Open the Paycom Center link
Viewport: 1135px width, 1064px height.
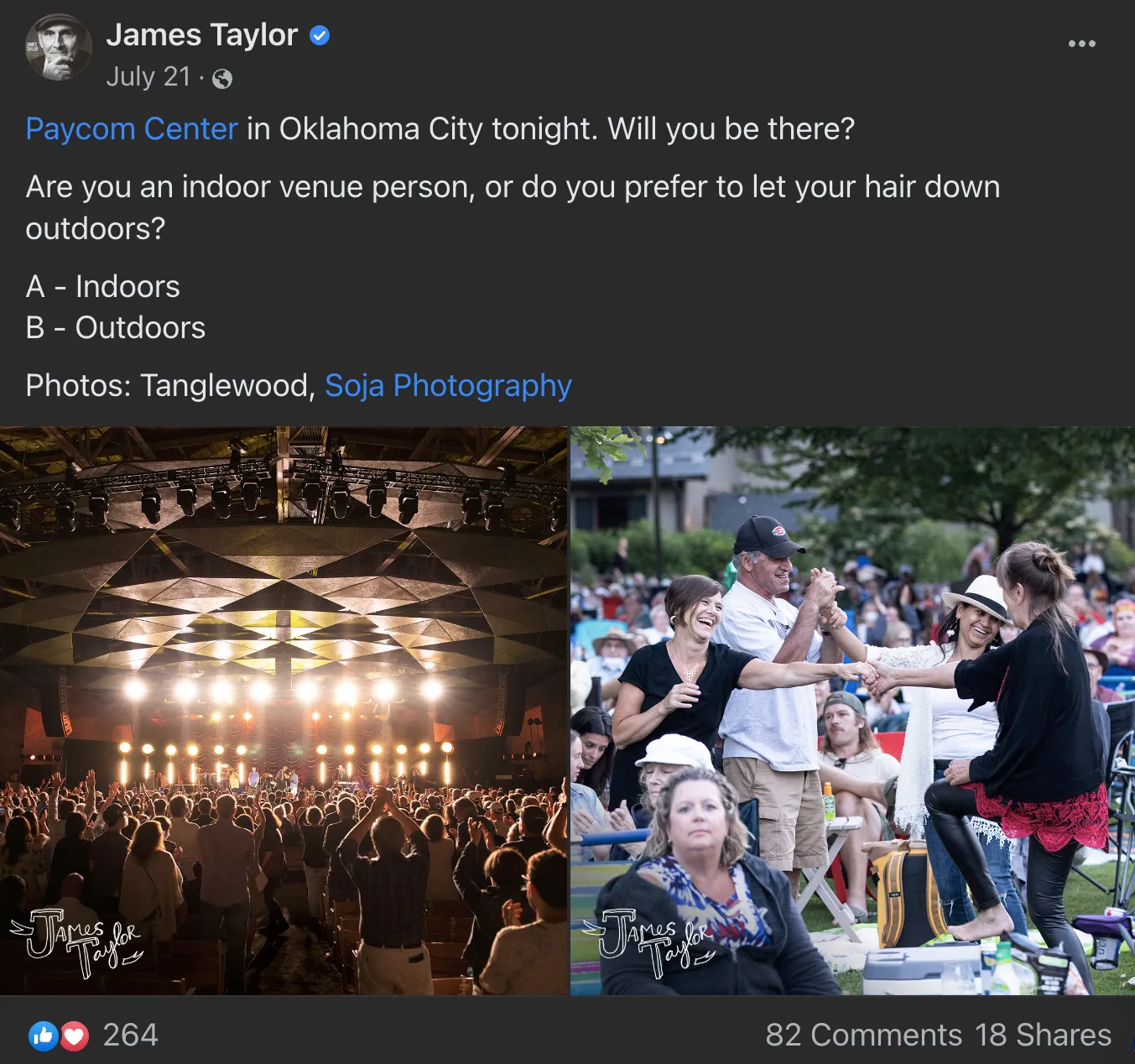coord(132,129)
